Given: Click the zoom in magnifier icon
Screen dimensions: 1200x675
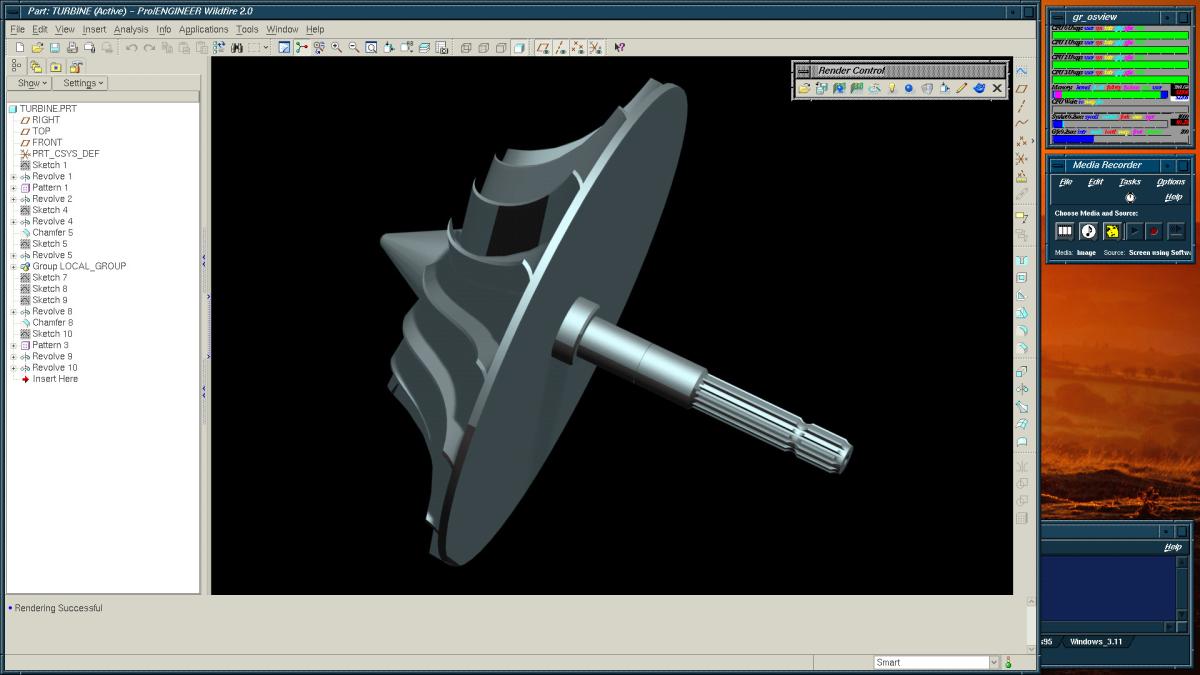Looking at the screenshot, I should 336,47.
